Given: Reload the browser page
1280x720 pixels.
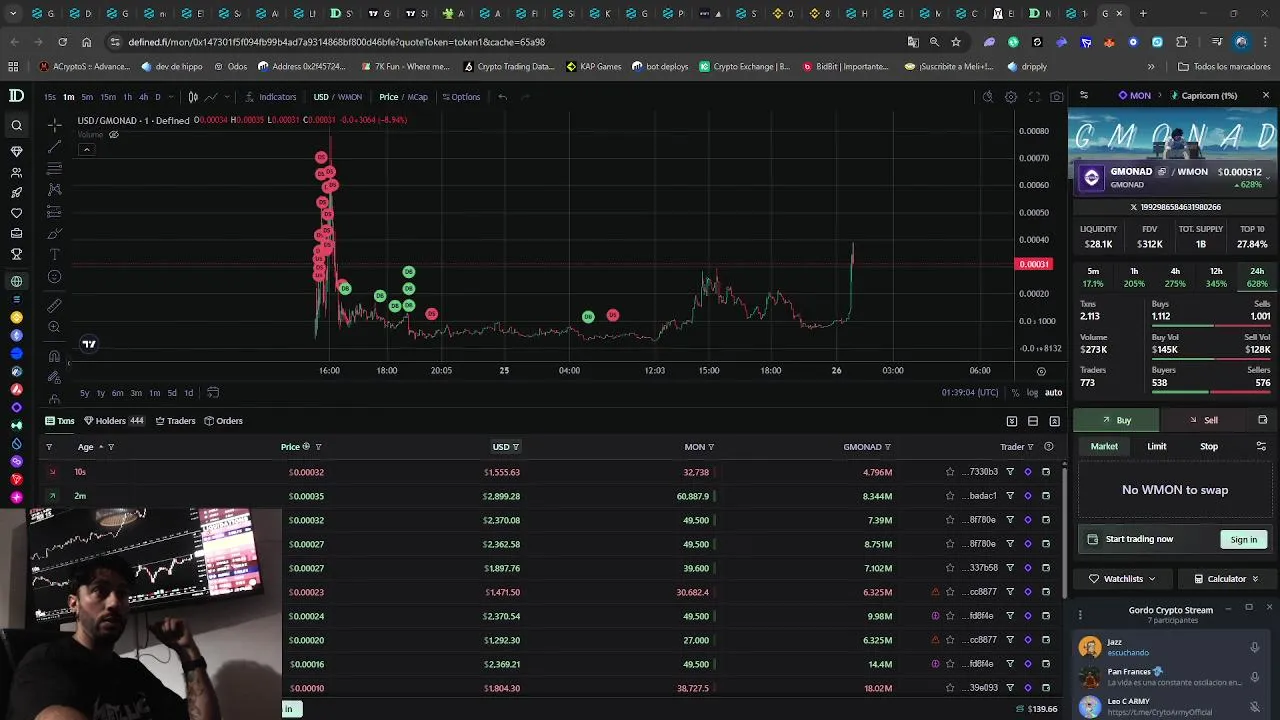Looking at the screenshot, I should pos(62,42).
